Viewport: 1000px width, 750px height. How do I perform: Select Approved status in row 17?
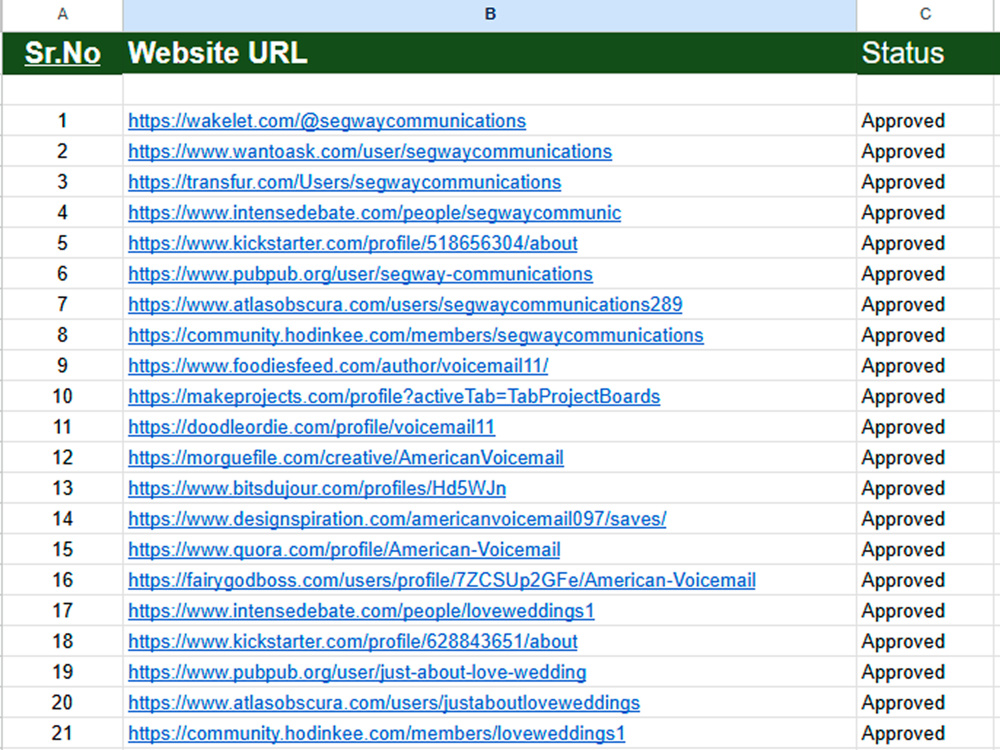[903, 610]
